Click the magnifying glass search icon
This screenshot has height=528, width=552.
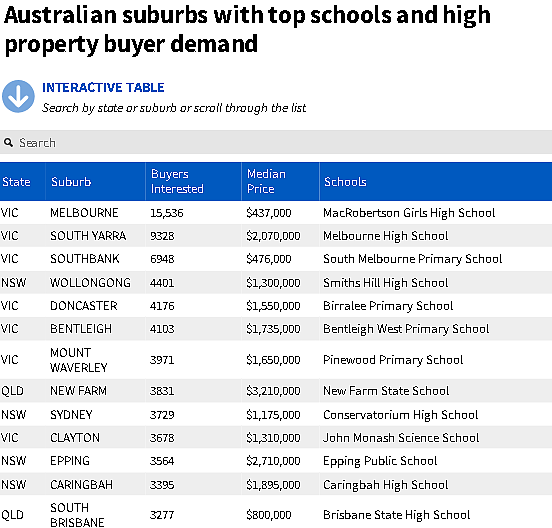tap(8, 143)
